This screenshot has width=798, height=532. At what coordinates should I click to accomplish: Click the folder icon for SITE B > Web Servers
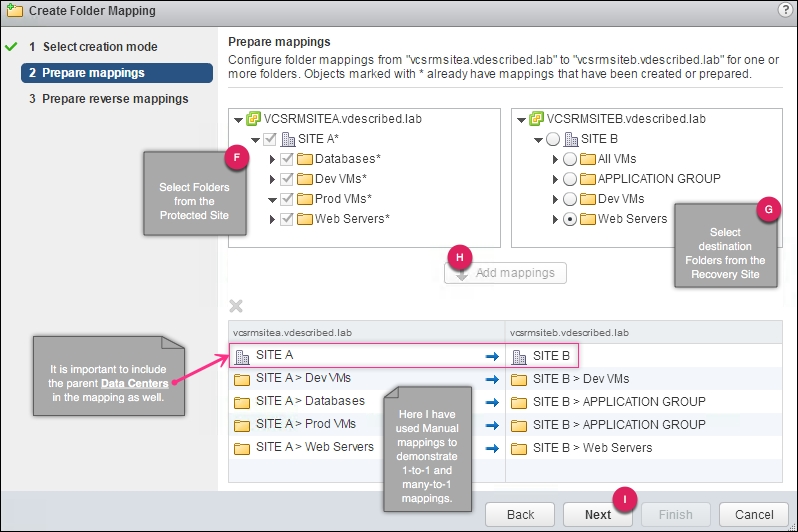519,448
